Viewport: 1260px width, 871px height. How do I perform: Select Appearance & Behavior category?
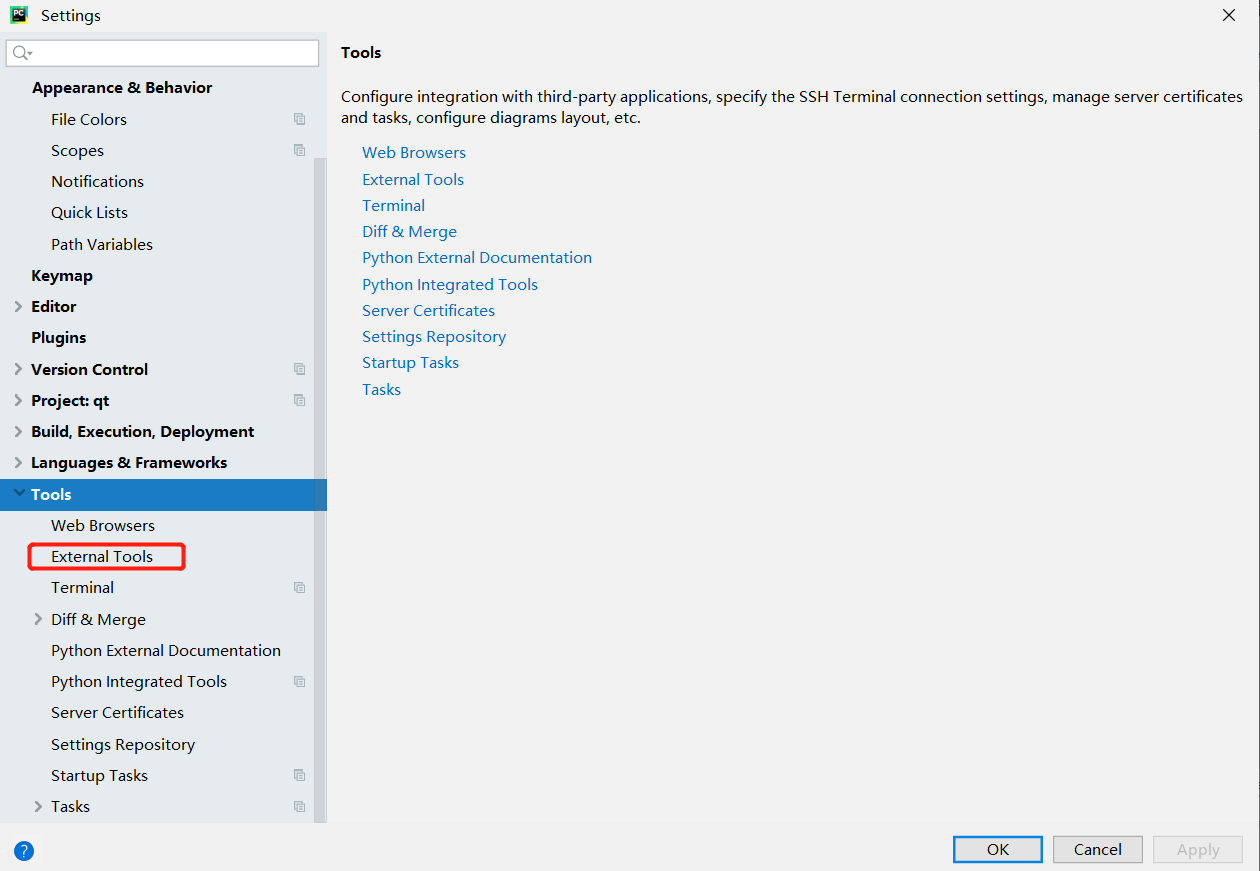coord(122,88)
